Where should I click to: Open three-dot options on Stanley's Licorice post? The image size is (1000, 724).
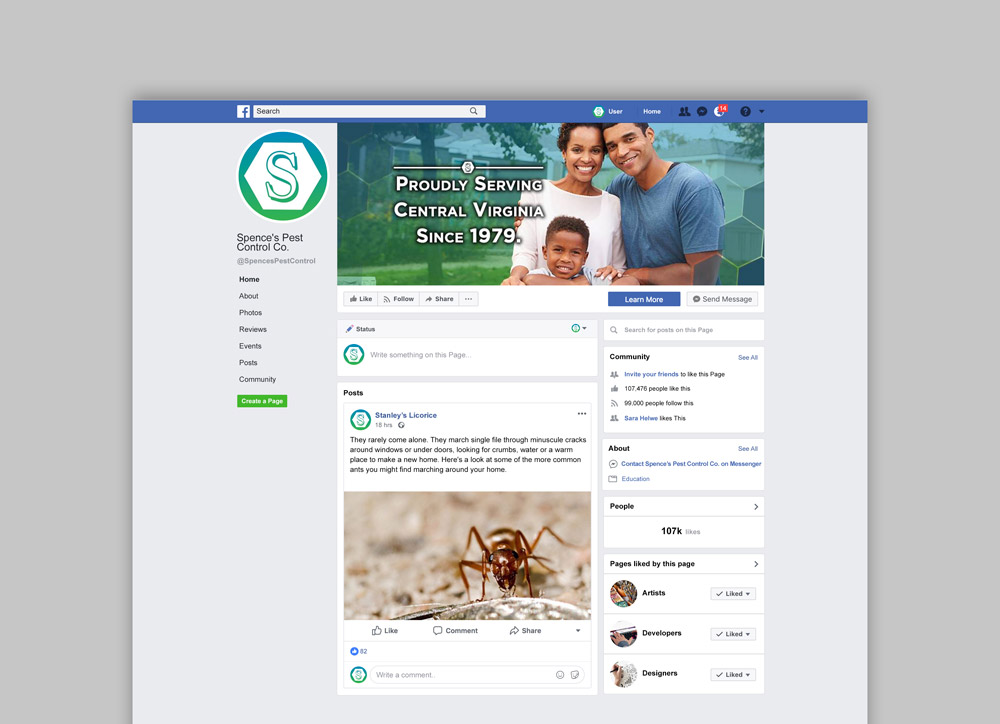[582, 414]
